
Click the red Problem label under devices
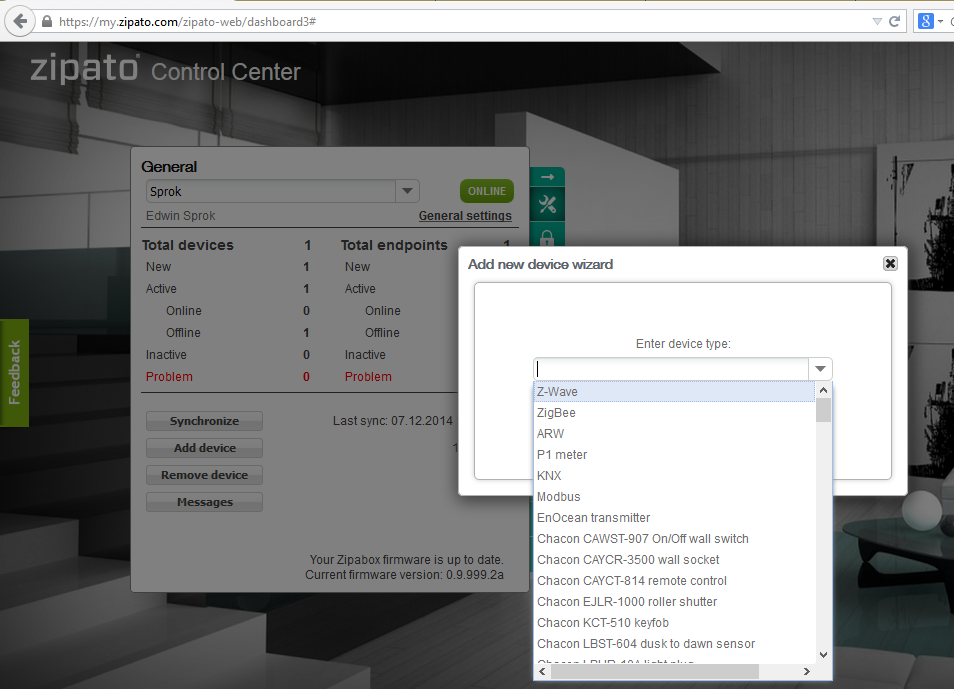point(169,377)
